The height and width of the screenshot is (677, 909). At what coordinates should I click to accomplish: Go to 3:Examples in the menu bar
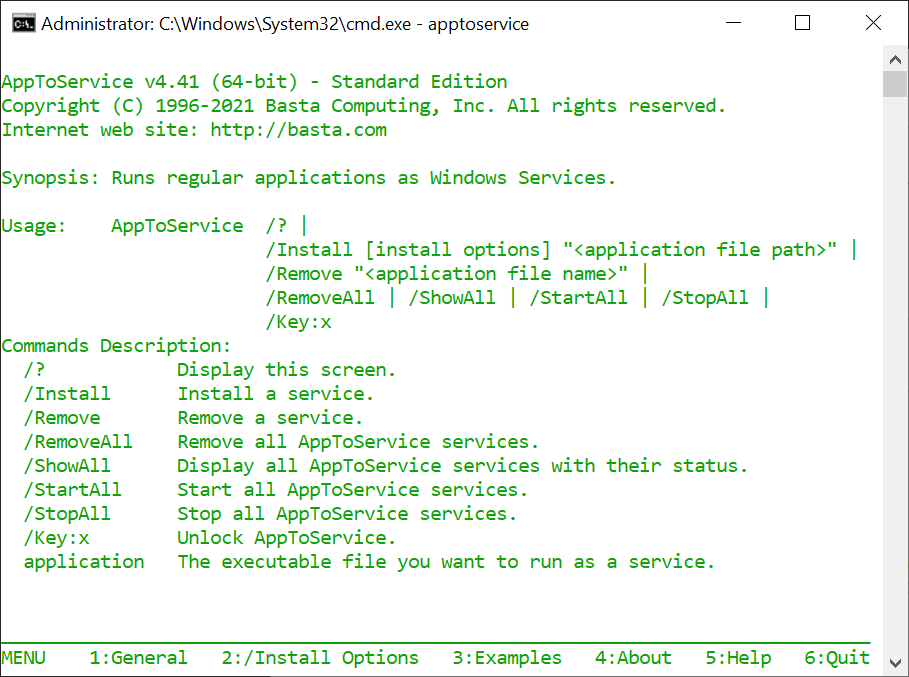[x=507, y=658]
